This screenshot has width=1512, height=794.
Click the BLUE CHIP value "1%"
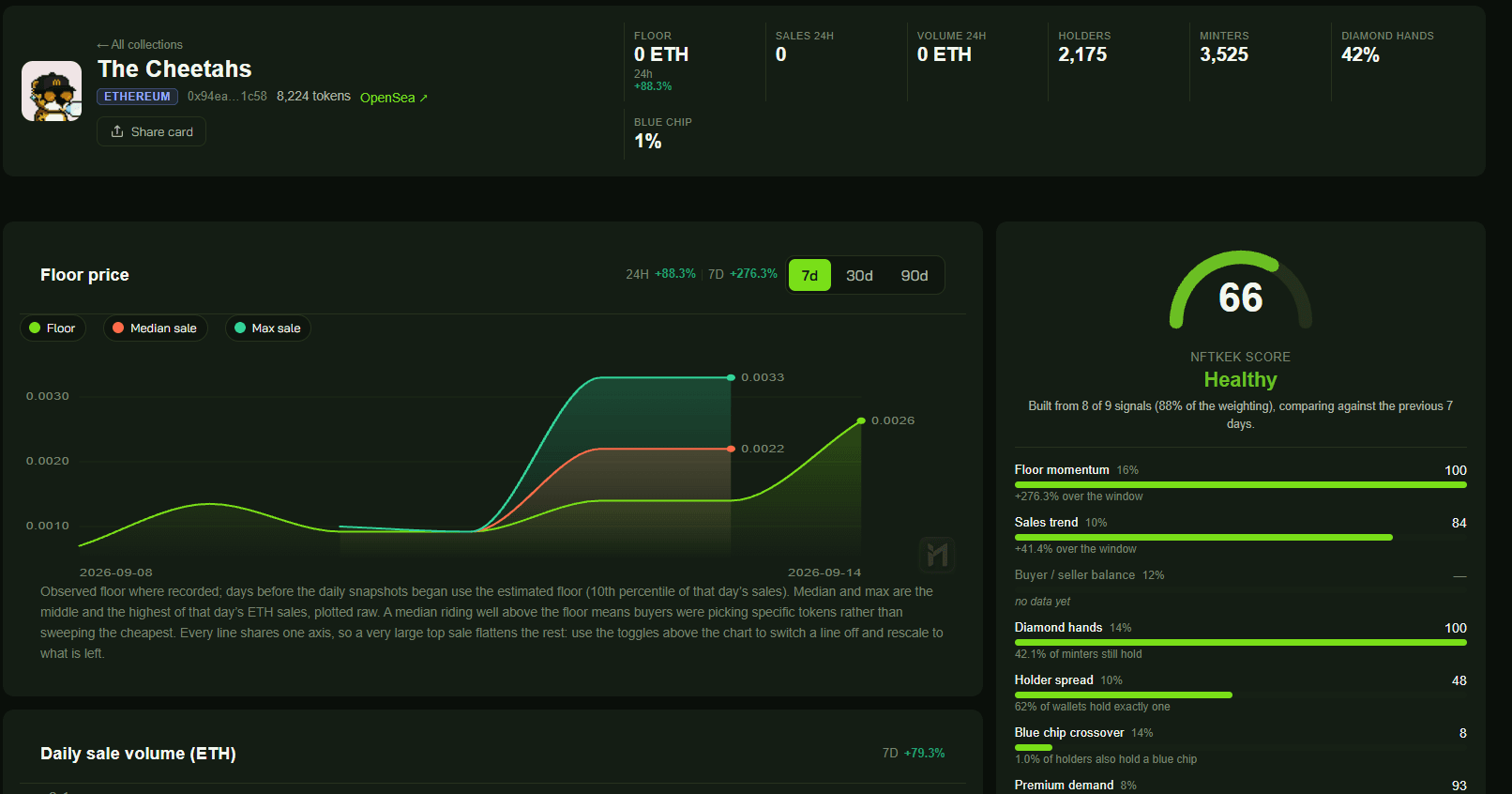(x=647, y=141)
